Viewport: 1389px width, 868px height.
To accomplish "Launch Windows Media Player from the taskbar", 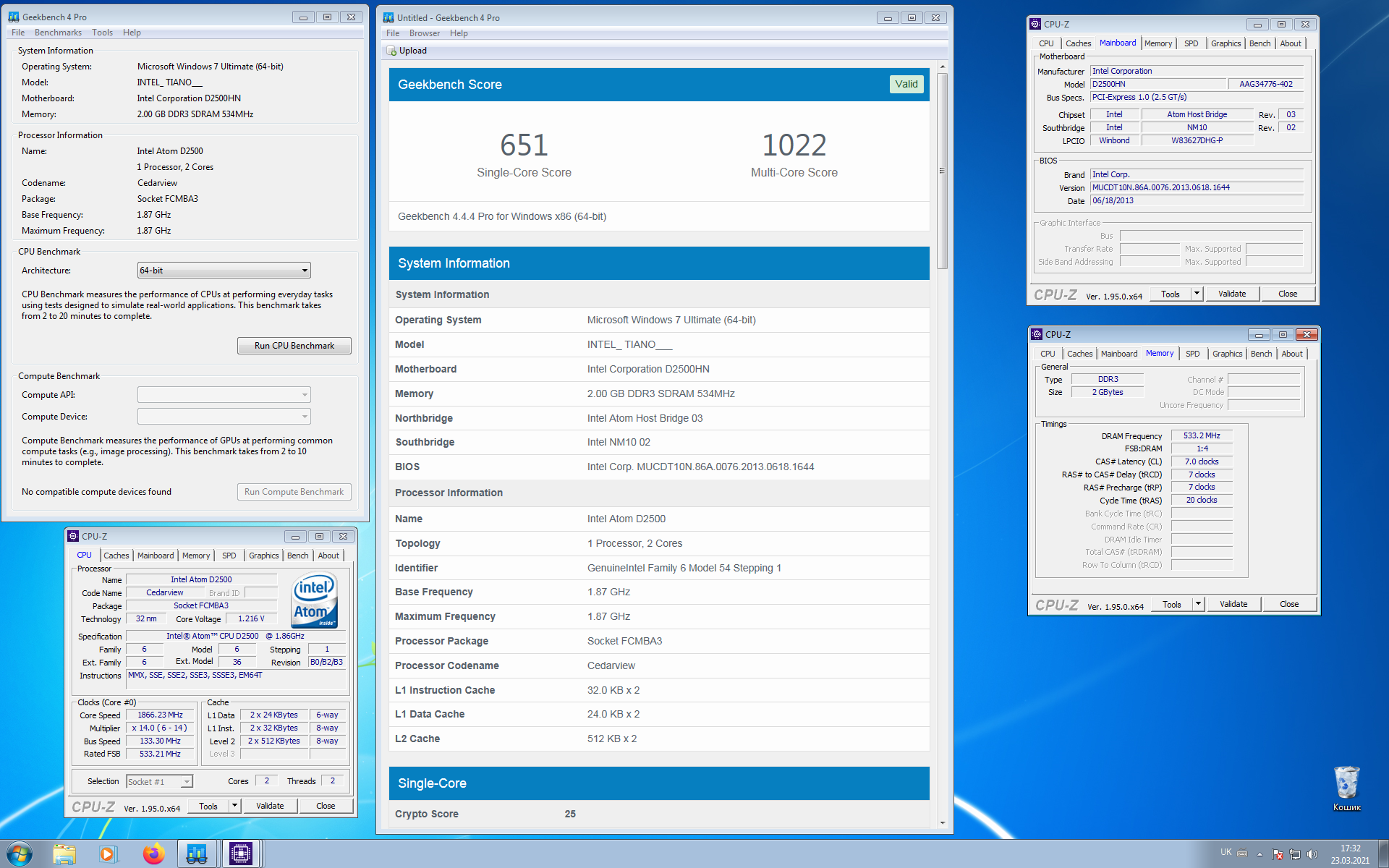I will [x=107, y=854].
